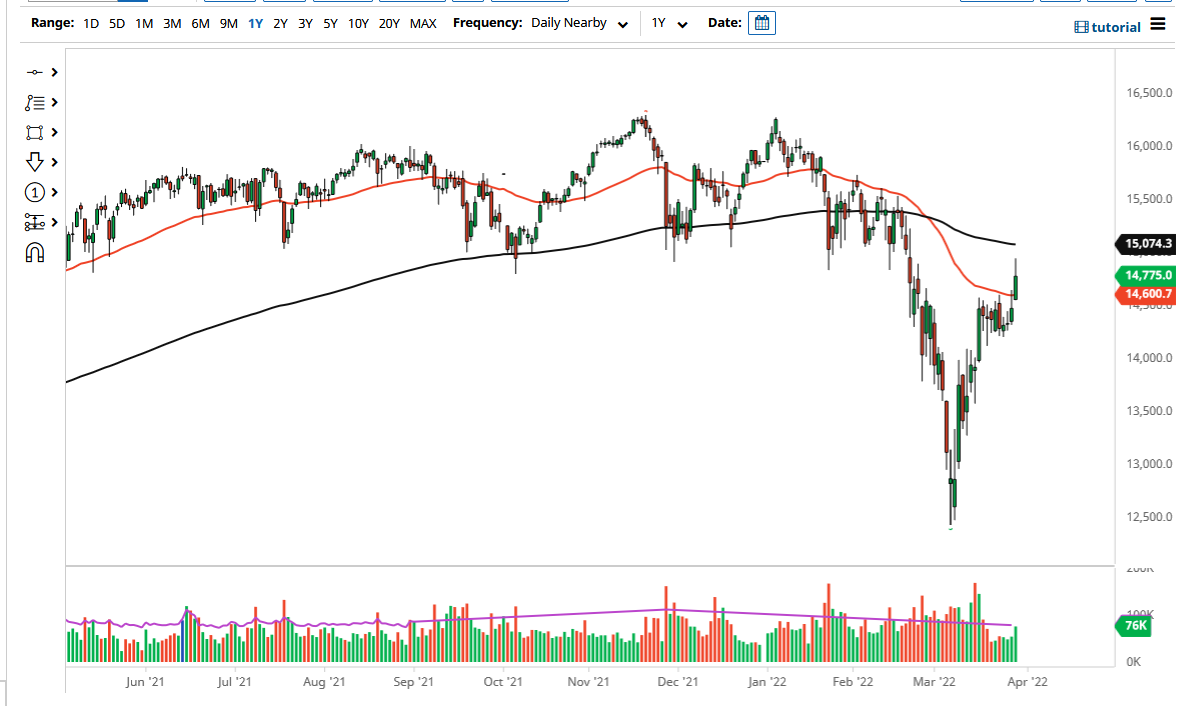Expand the numbered label tool options
Screen dimensions: 1186x706
tap(54, 192)
